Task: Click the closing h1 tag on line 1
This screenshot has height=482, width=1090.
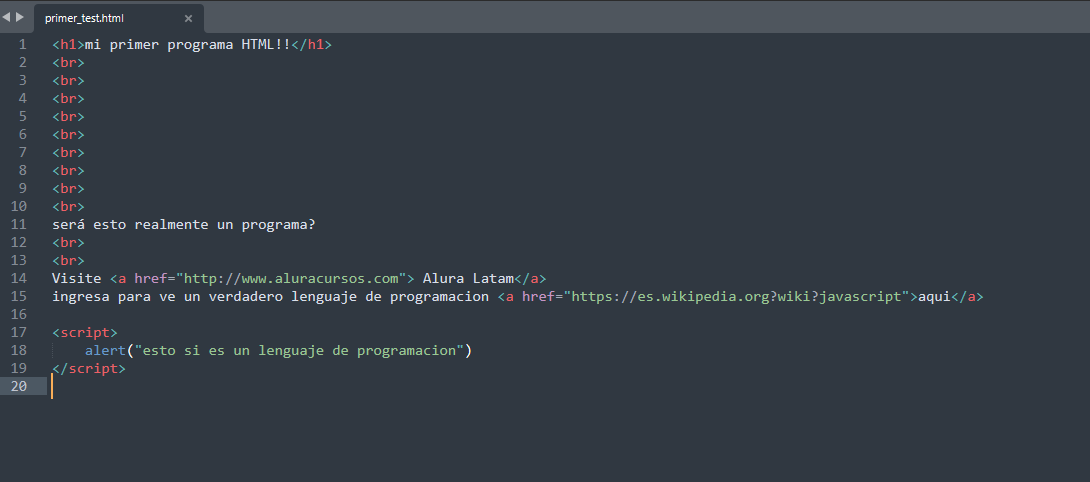Action: point(311,45)
